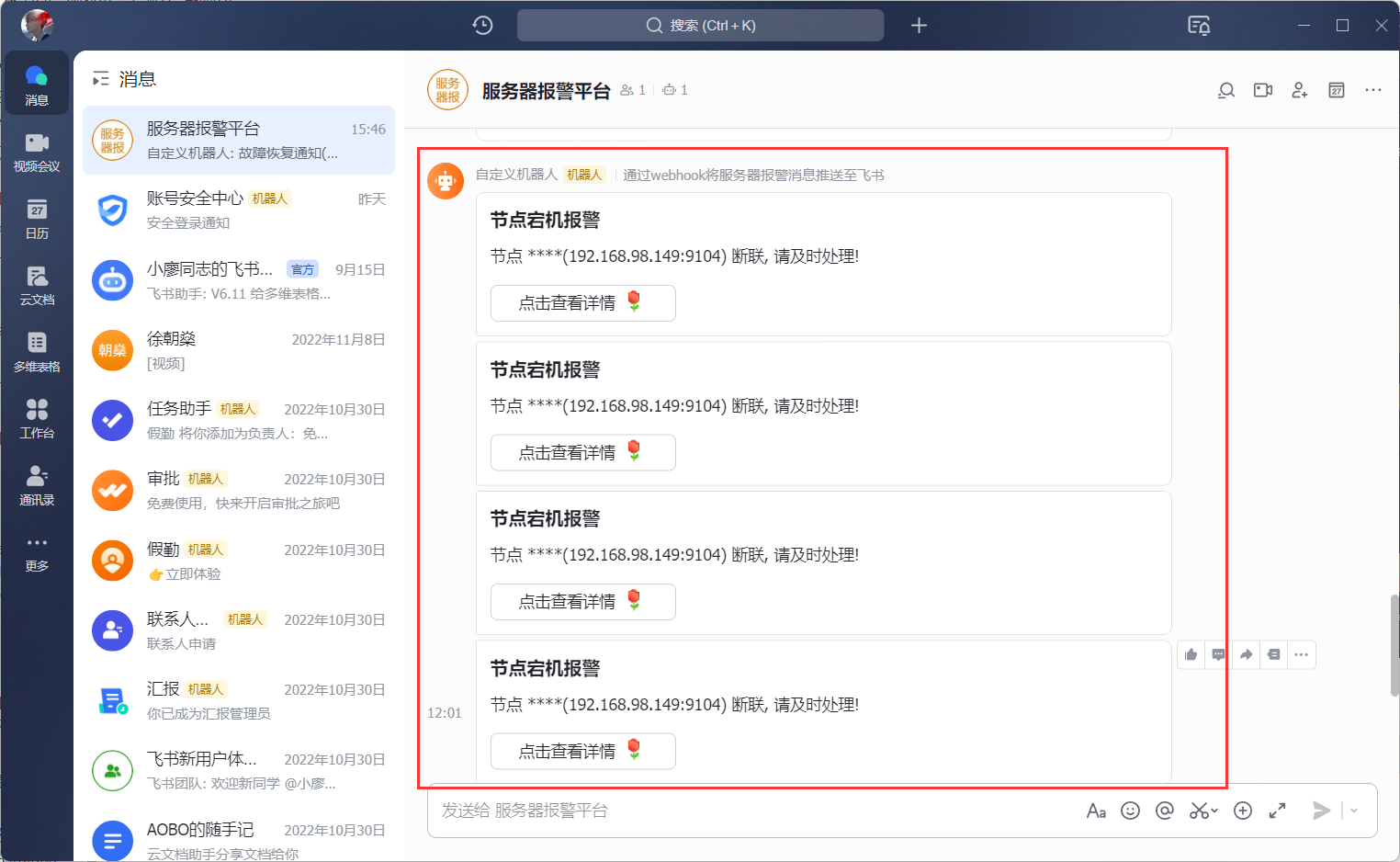Open the 联系人 bot conversation
The height and width of the screenshot is (862, 1400).
pos(239,630)
